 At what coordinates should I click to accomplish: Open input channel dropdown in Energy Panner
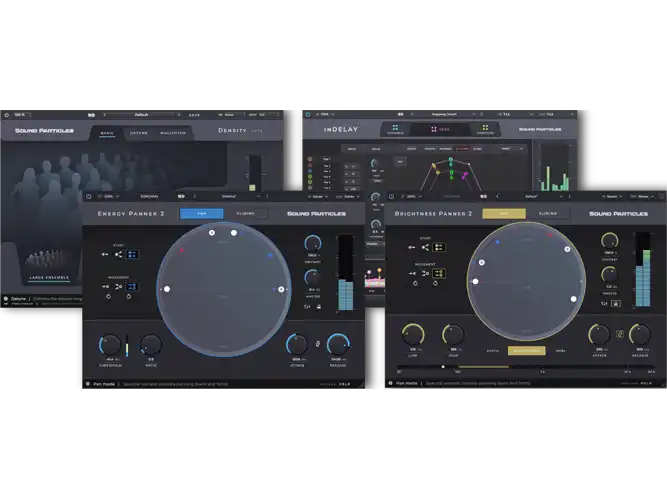[318, 197]
